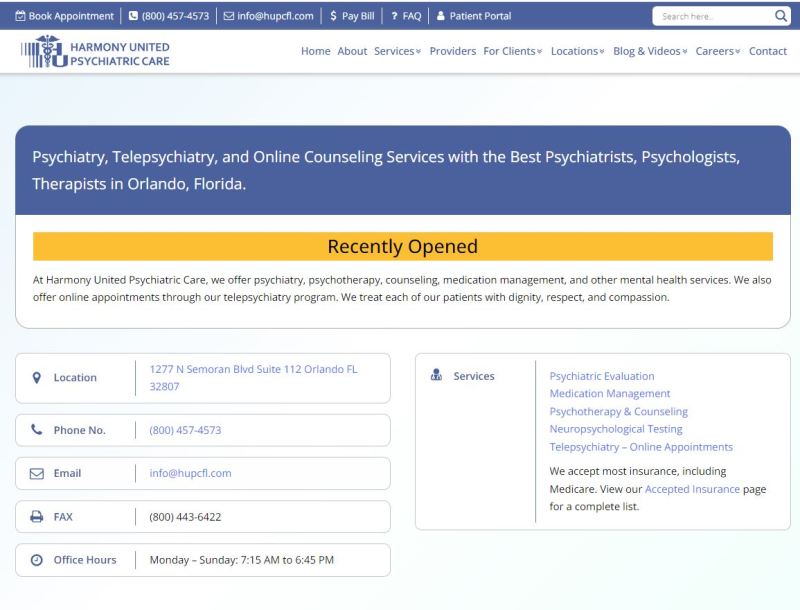Click the Services heading in right card
Screen dimensions: 800x610
(x=473, y=376)
